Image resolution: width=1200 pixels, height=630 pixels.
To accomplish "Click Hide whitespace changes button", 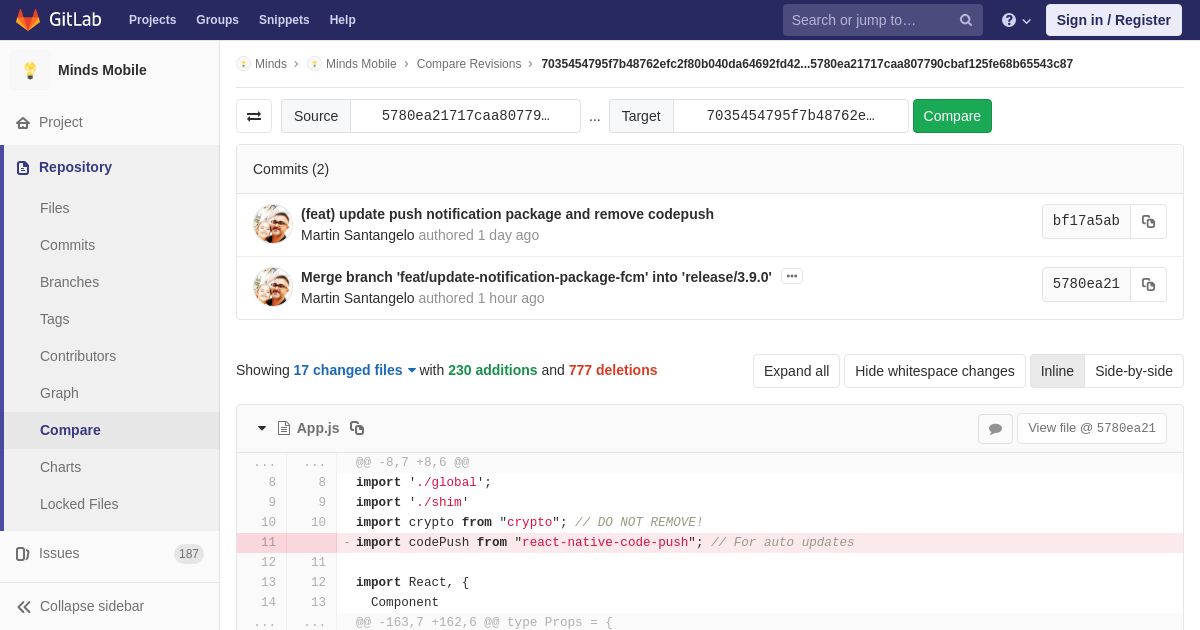I will tap(935, 371).
